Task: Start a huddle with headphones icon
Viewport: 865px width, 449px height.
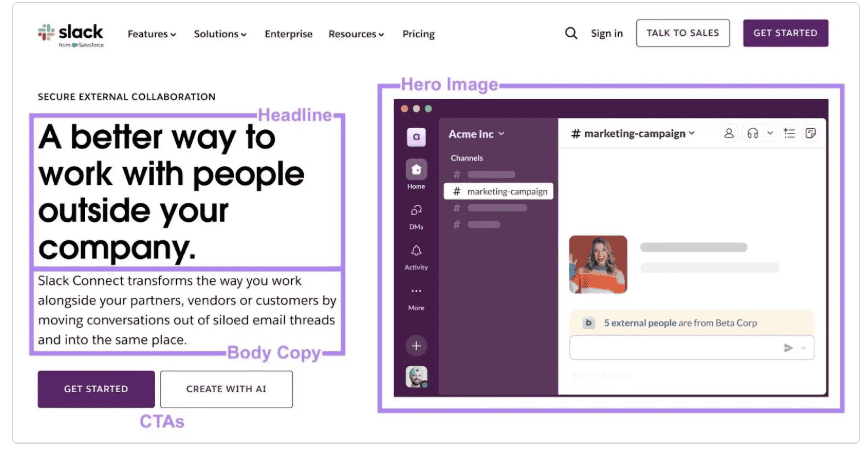Action: [752, 133]
